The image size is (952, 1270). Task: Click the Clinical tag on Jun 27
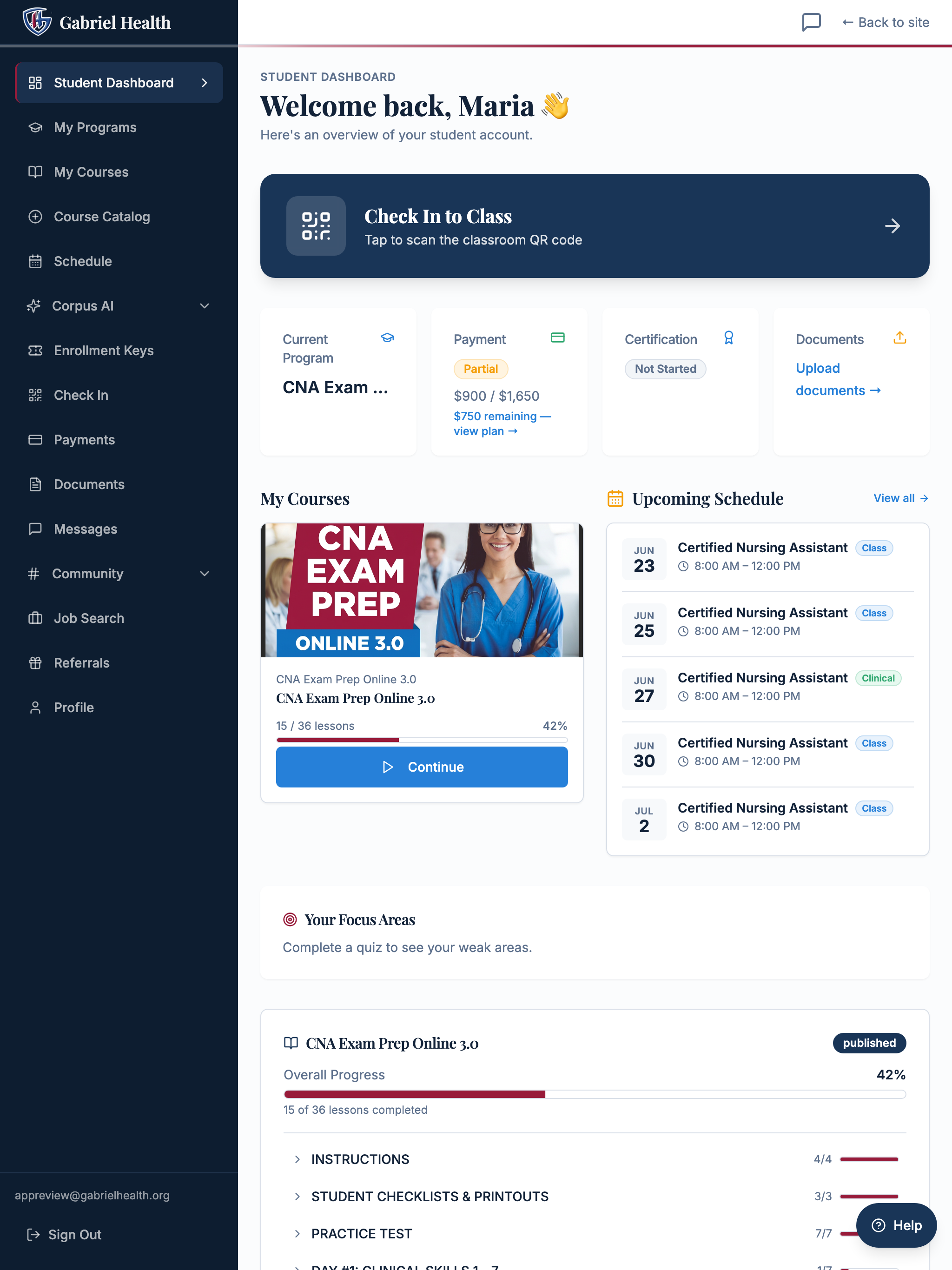[878, 678]
